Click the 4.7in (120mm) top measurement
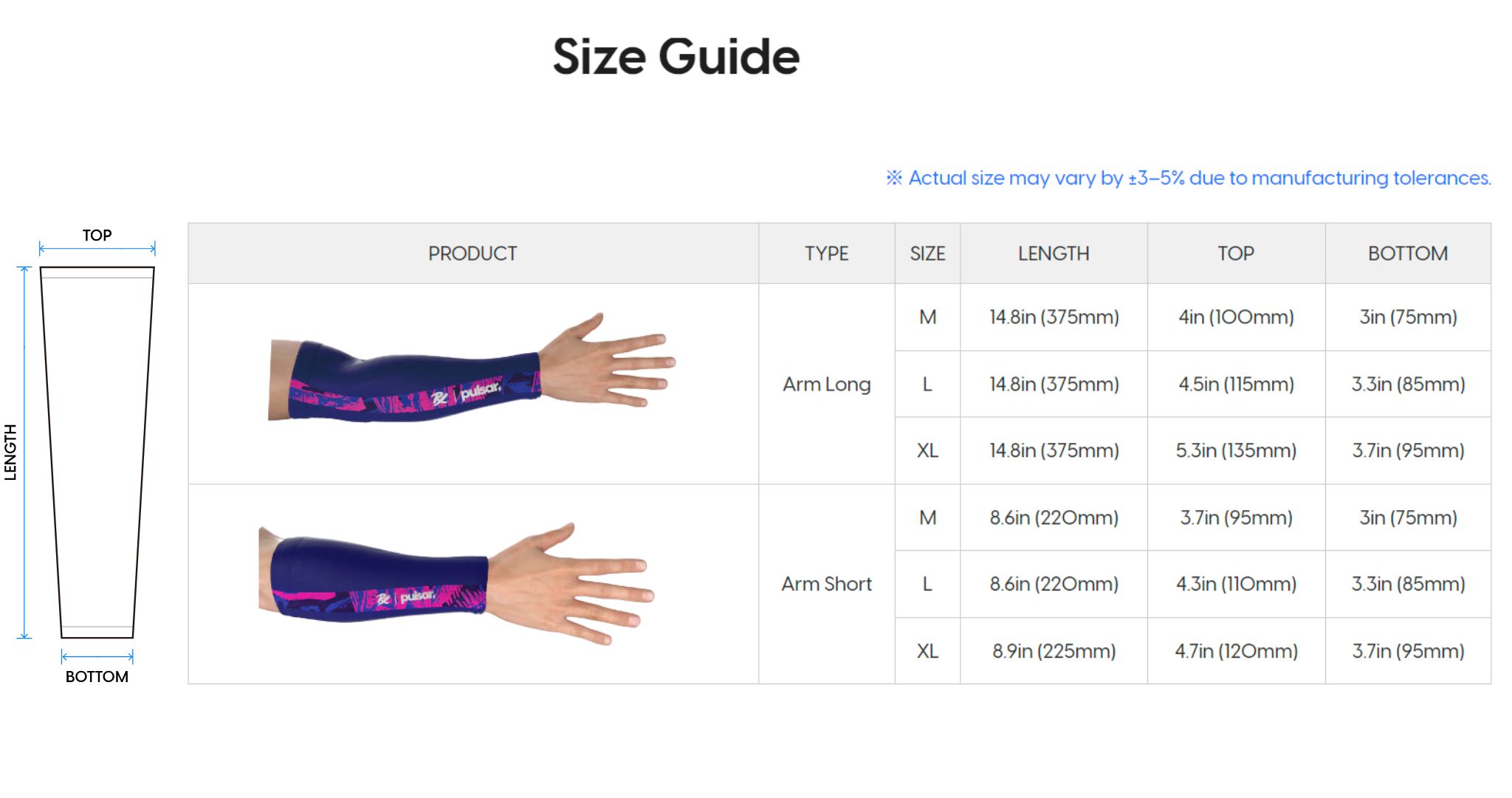1512x798 pixels. pyautogui.click(x=1236, y=651)
